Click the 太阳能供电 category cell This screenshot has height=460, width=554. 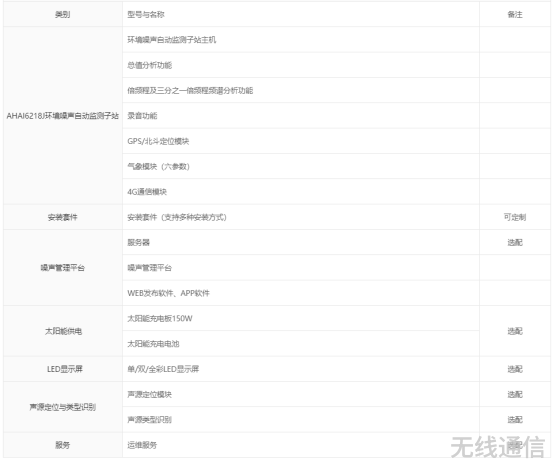(63, 331)
